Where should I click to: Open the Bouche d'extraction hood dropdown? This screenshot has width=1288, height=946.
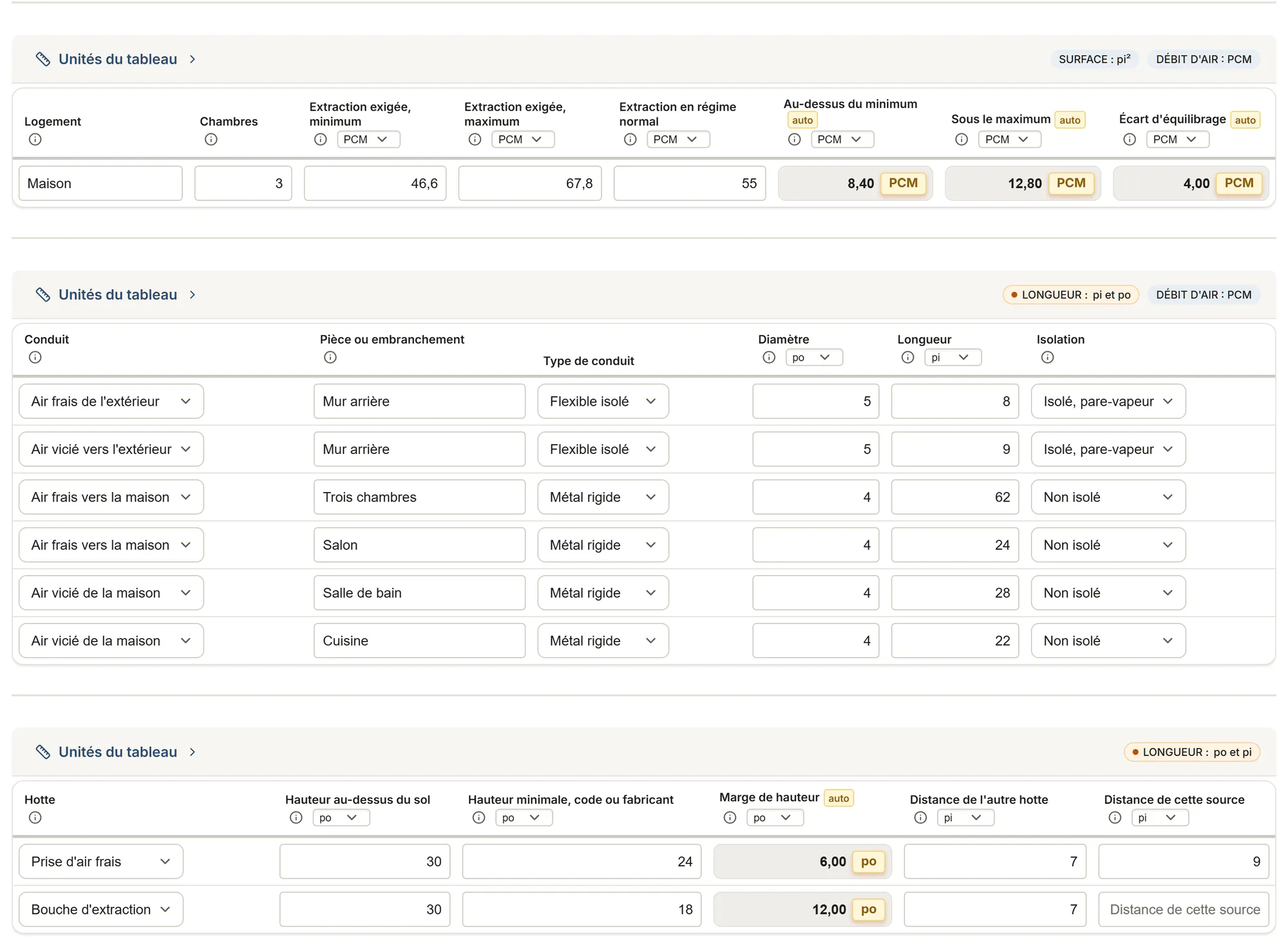point(101,909)
